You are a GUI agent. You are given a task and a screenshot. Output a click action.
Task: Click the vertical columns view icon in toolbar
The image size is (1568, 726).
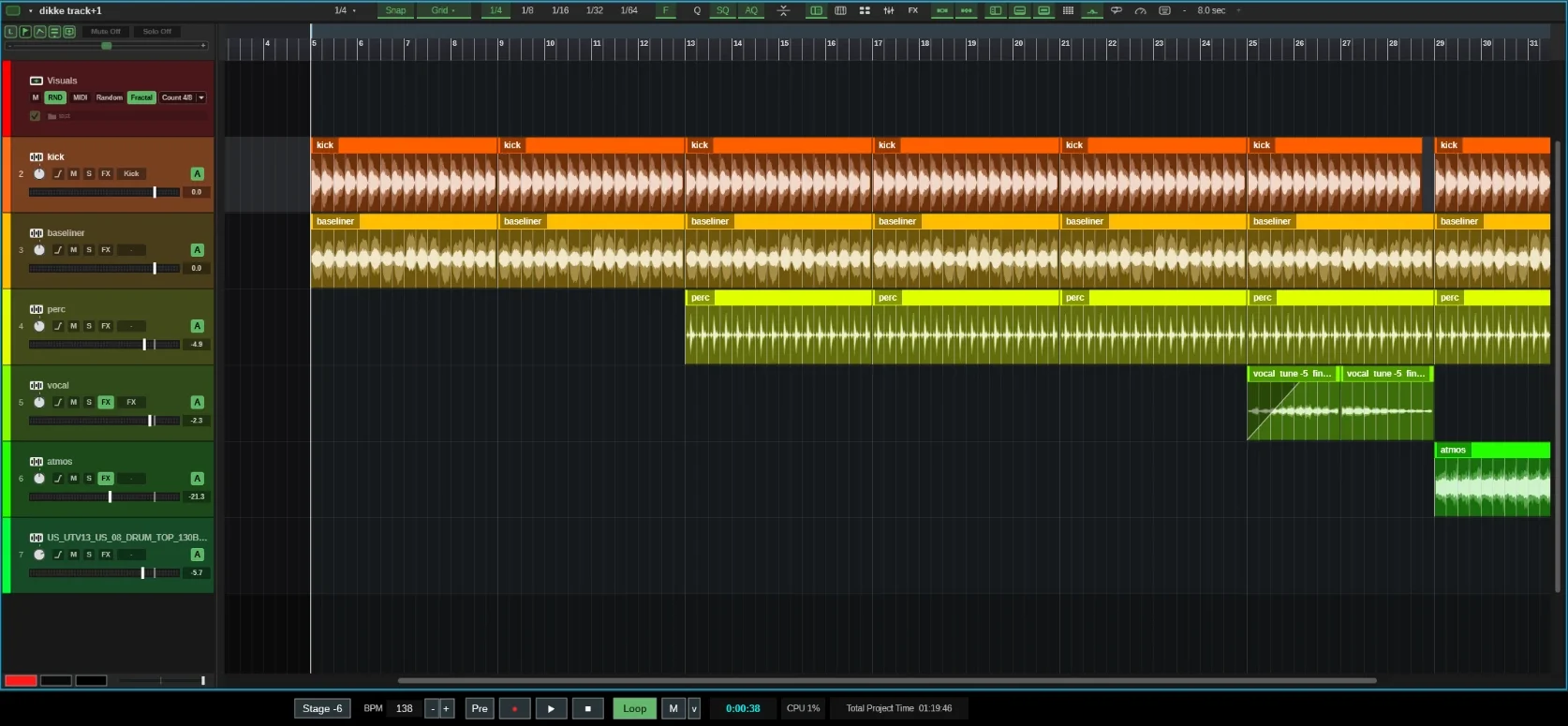click(840, 10)
